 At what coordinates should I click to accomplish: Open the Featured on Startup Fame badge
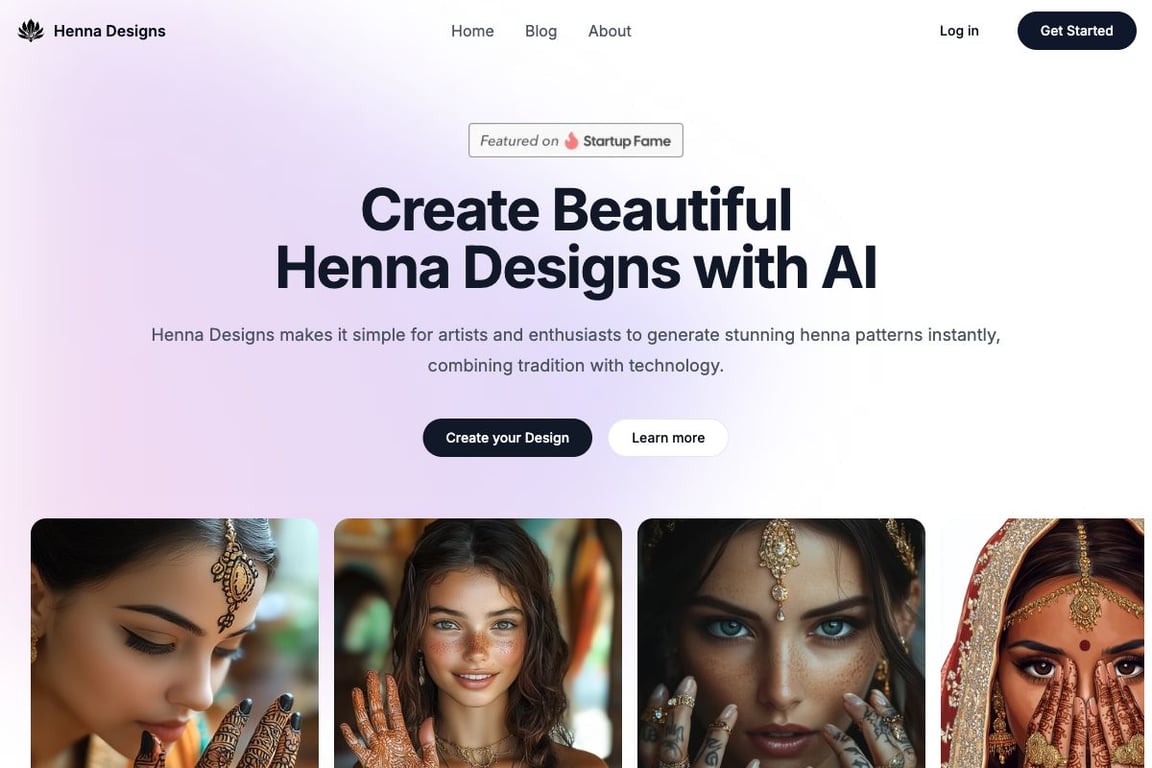[x=576, y=140]
